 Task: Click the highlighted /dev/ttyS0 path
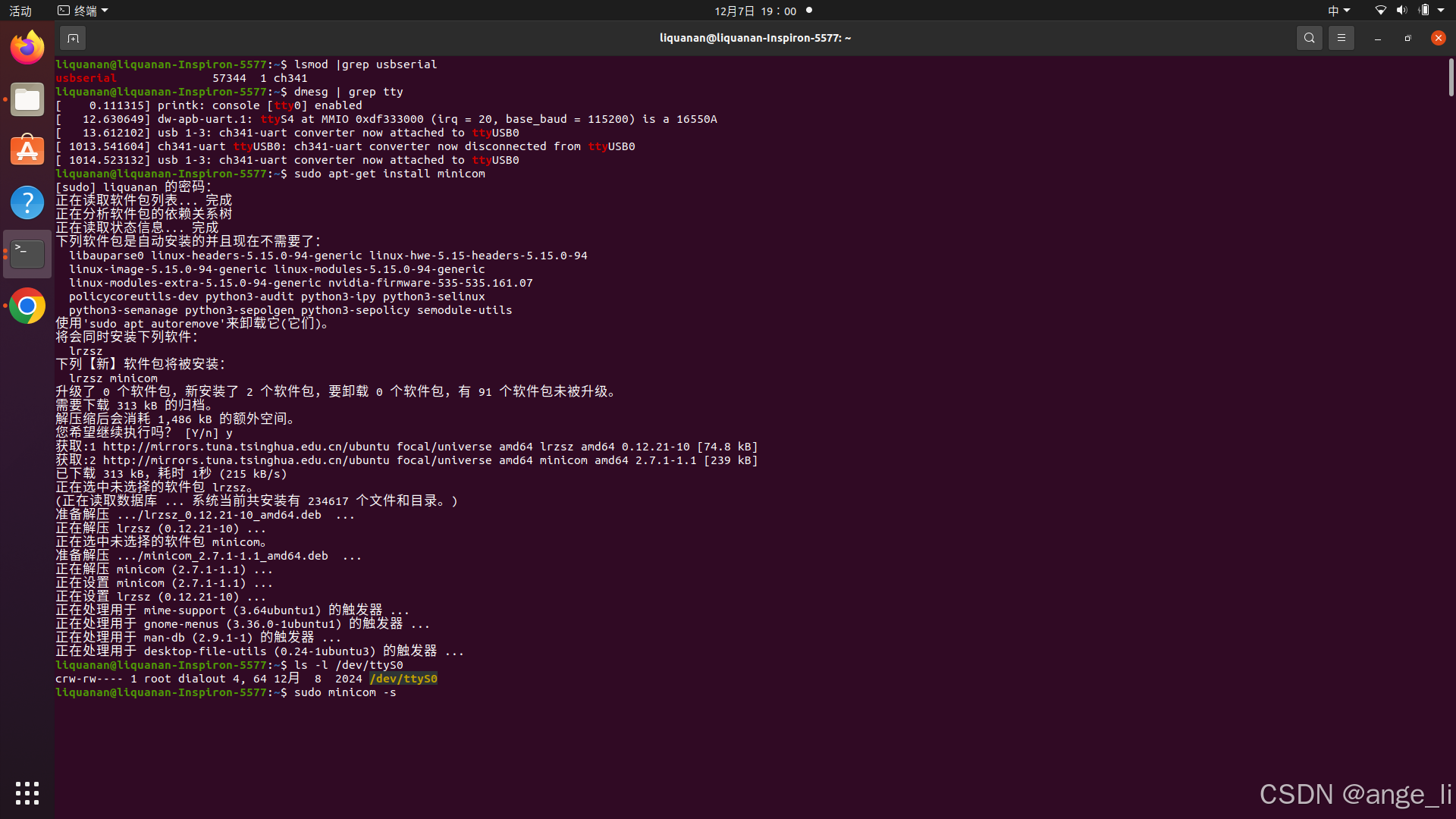[403, 679]
